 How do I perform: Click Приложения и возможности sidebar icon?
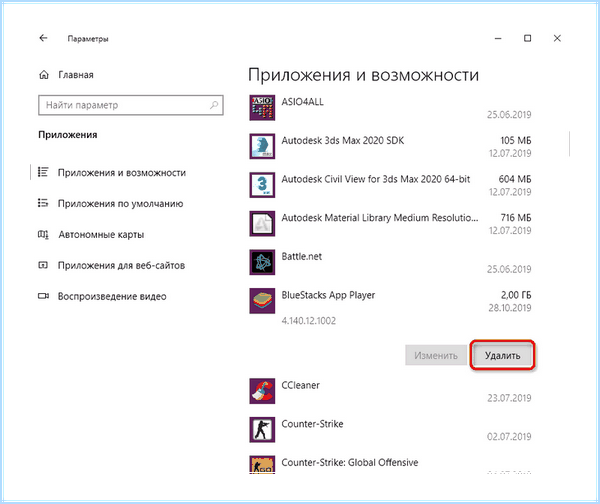pos(43,172)
